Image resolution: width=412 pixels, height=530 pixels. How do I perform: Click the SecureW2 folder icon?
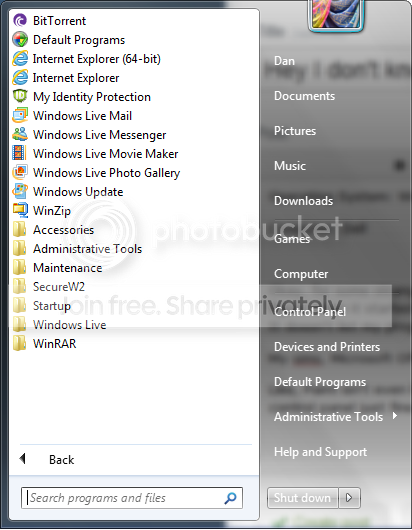pos(19,286)
